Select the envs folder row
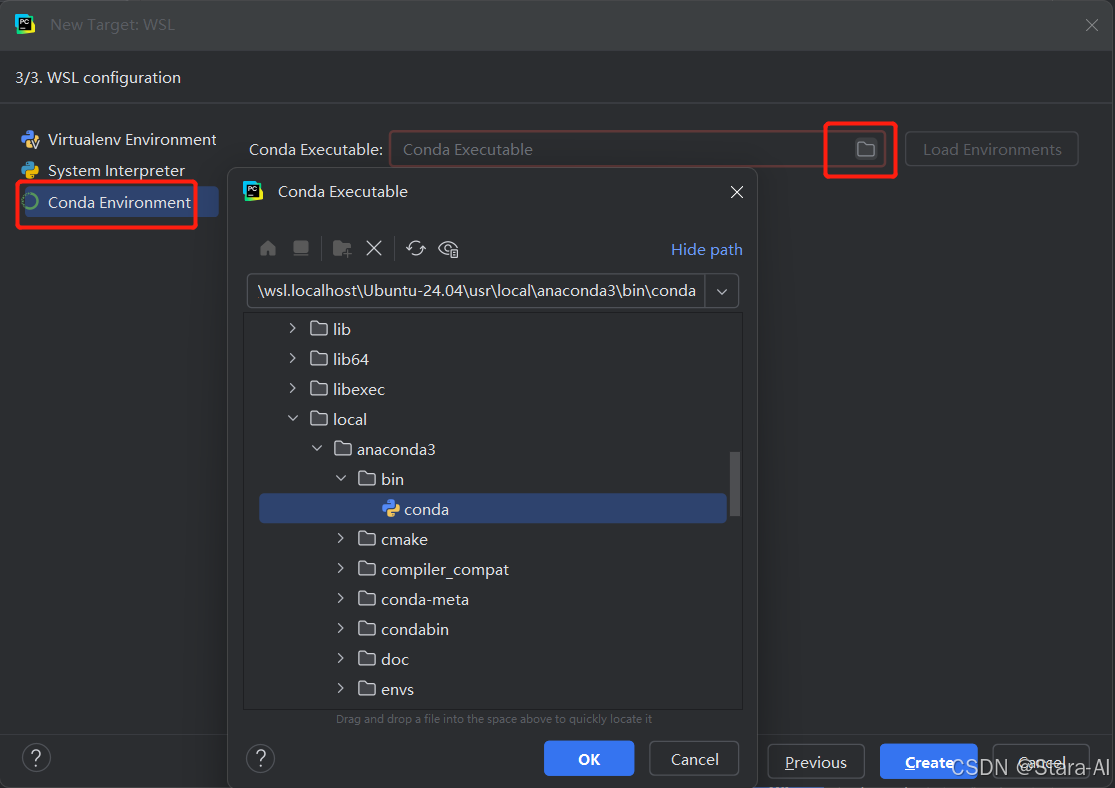Viewport: 1115px width, 788px height. coord(492,688)
